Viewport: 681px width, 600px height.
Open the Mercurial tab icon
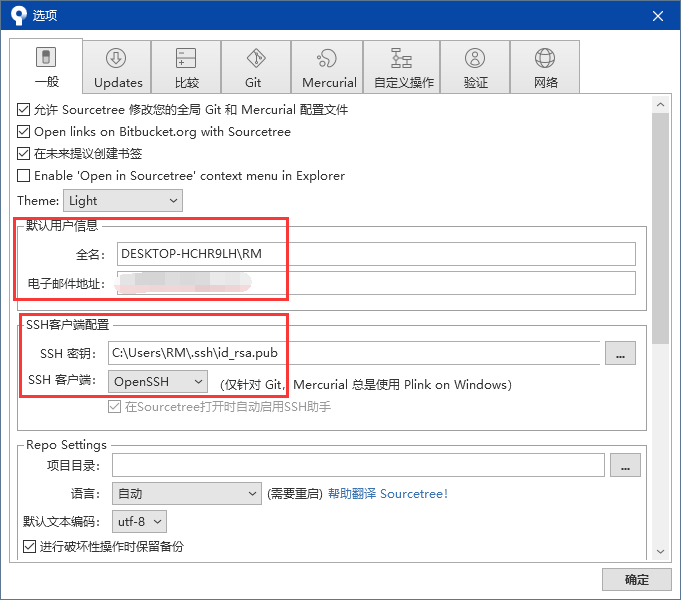coord(327,58)
